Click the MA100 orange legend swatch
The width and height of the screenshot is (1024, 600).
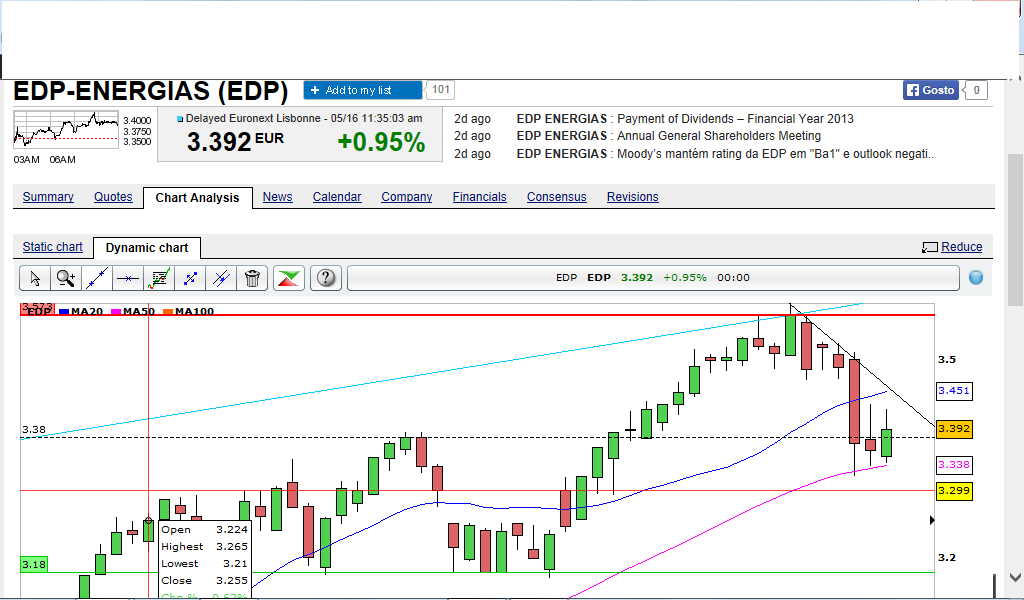point(168,311)
